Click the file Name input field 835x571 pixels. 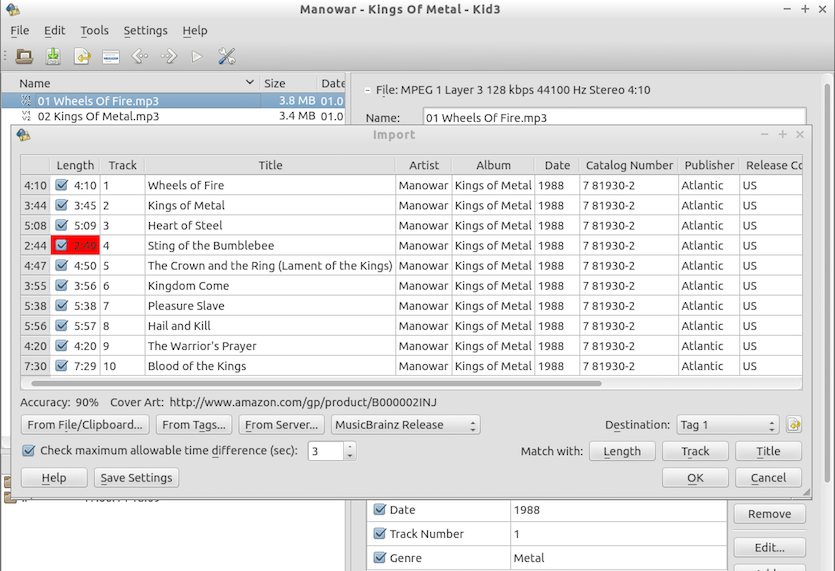[x=615, y=118]
